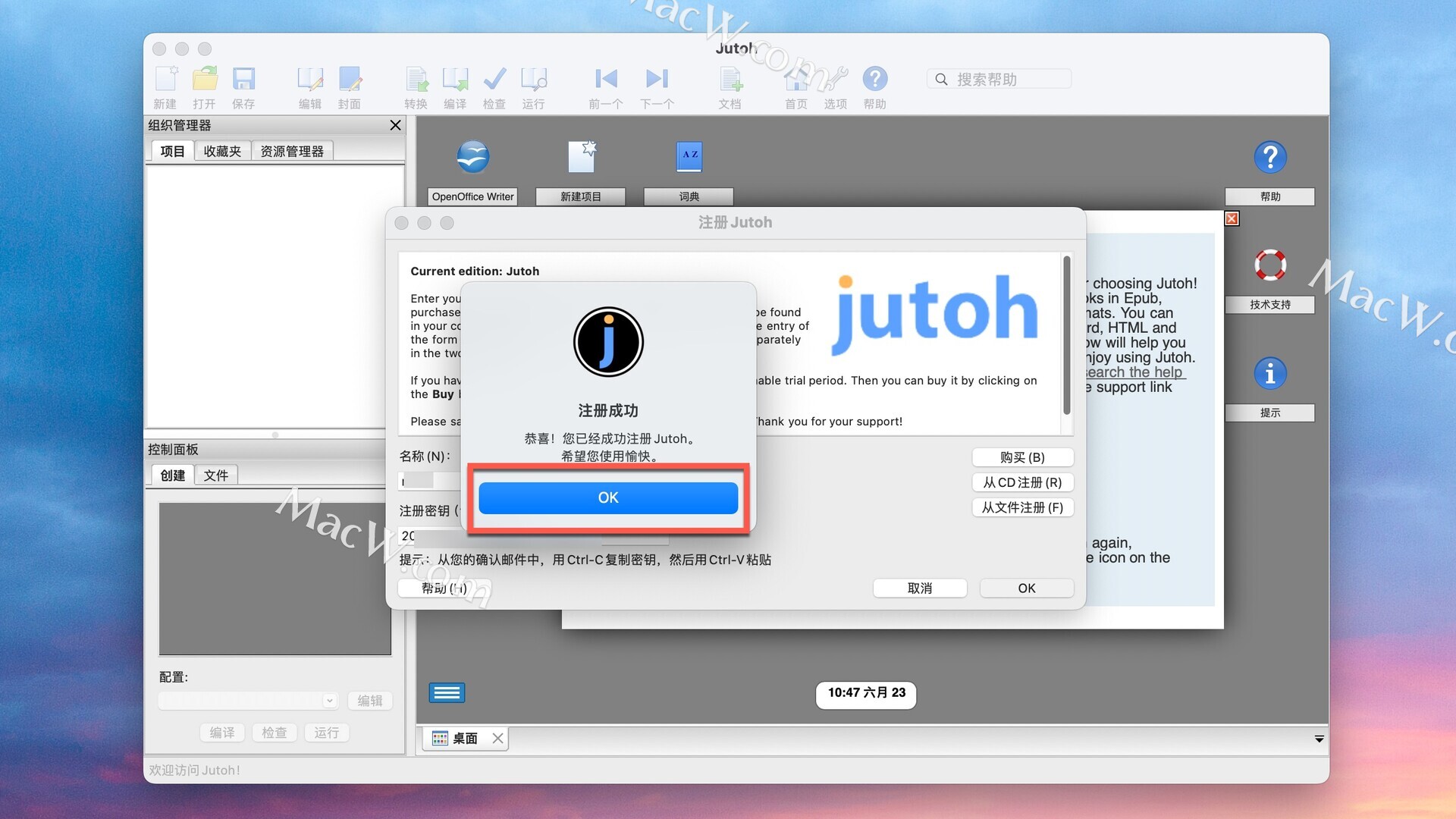Viewport: 1456px width, 819px height.
Task: Click the 从文件注册 (F) button
Action: coord(1022,507)
